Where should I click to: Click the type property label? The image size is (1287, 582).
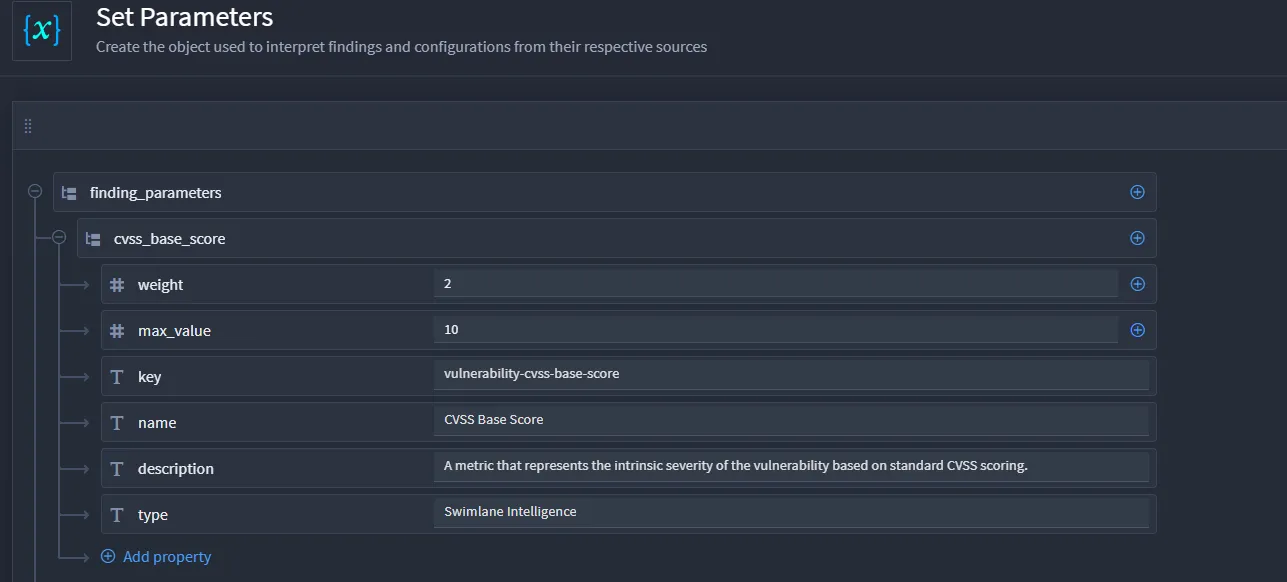153,515
